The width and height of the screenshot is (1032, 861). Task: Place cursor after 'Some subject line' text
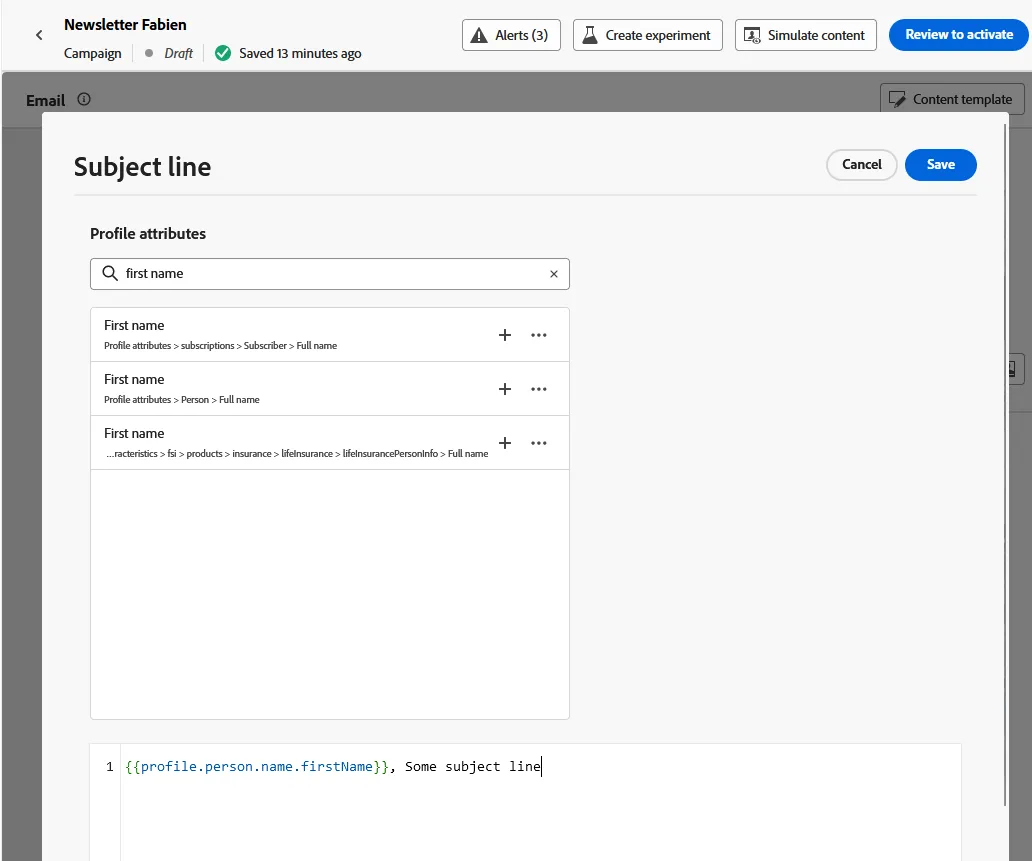[541, 766]
